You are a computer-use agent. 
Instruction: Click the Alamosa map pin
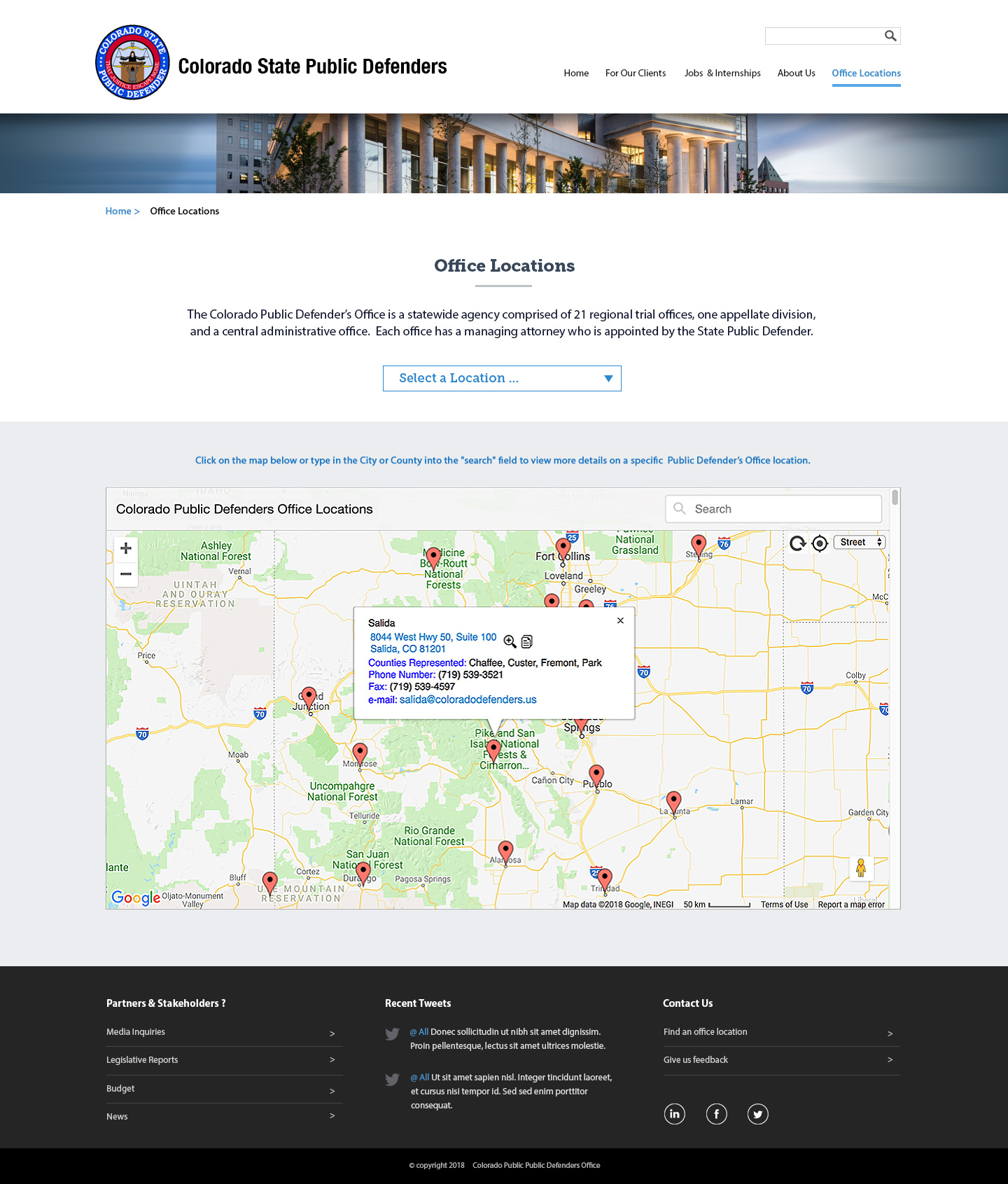point(505,853)
